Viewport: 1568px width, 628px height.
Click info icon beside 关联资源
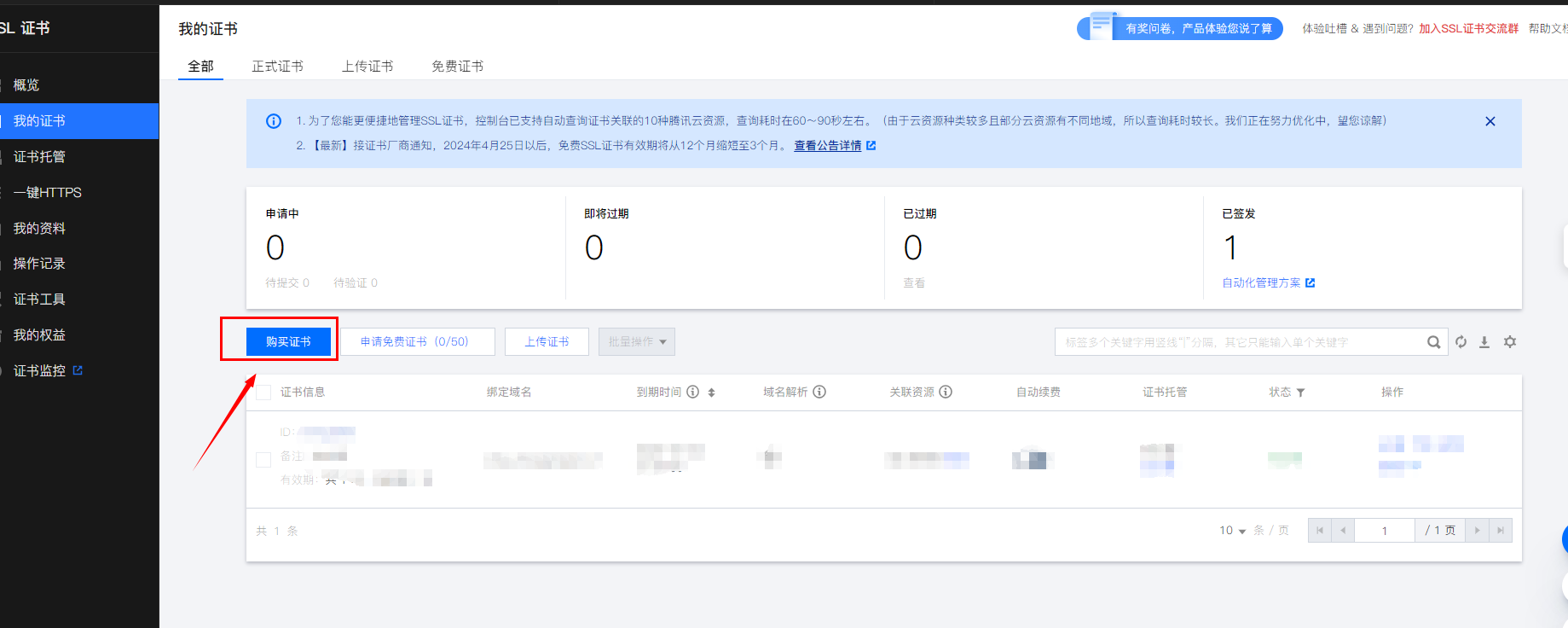tap(946, 392)
